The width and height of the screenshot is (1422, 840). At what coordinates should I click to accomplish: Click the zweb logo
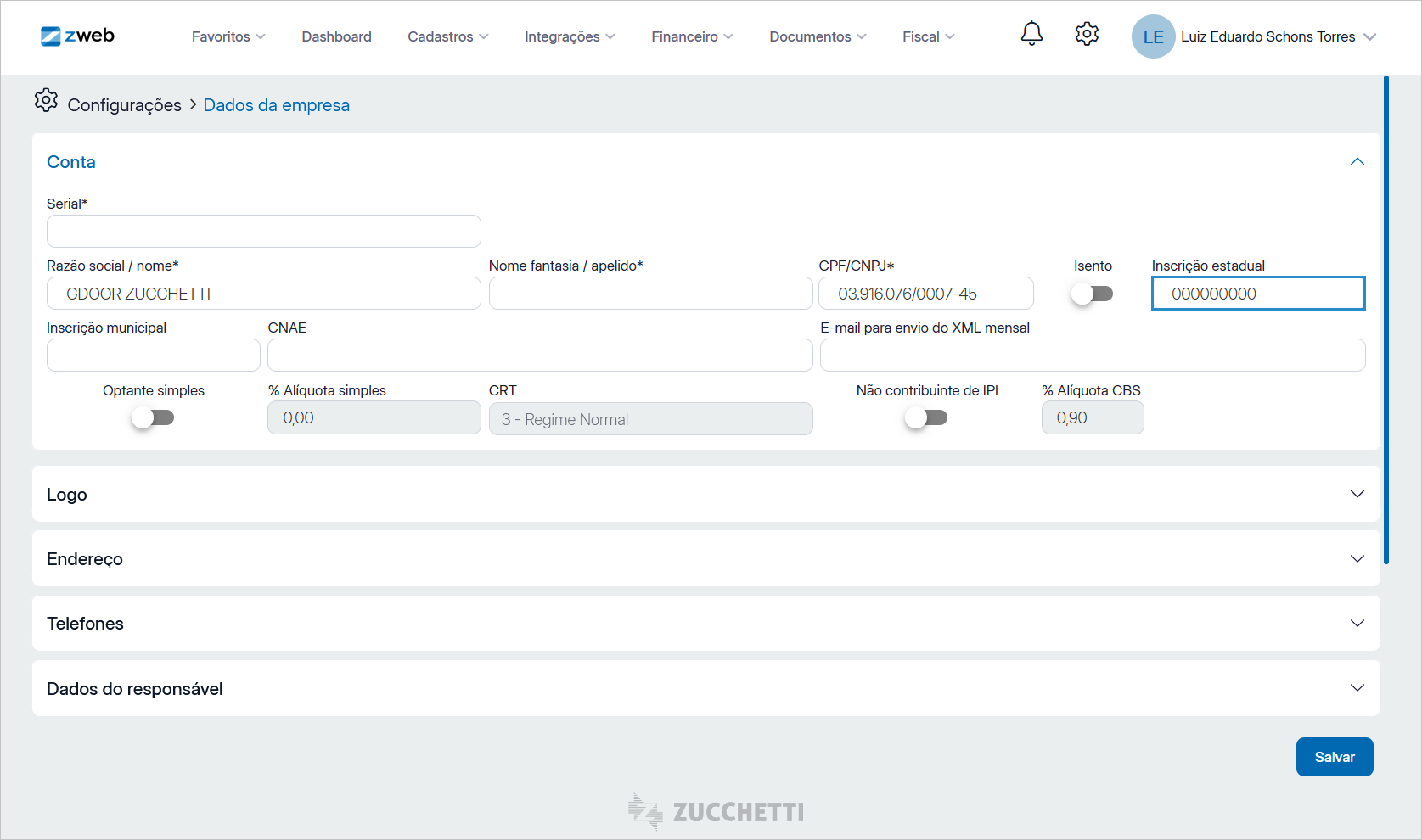pyautogui.click(x=77, y=36)
